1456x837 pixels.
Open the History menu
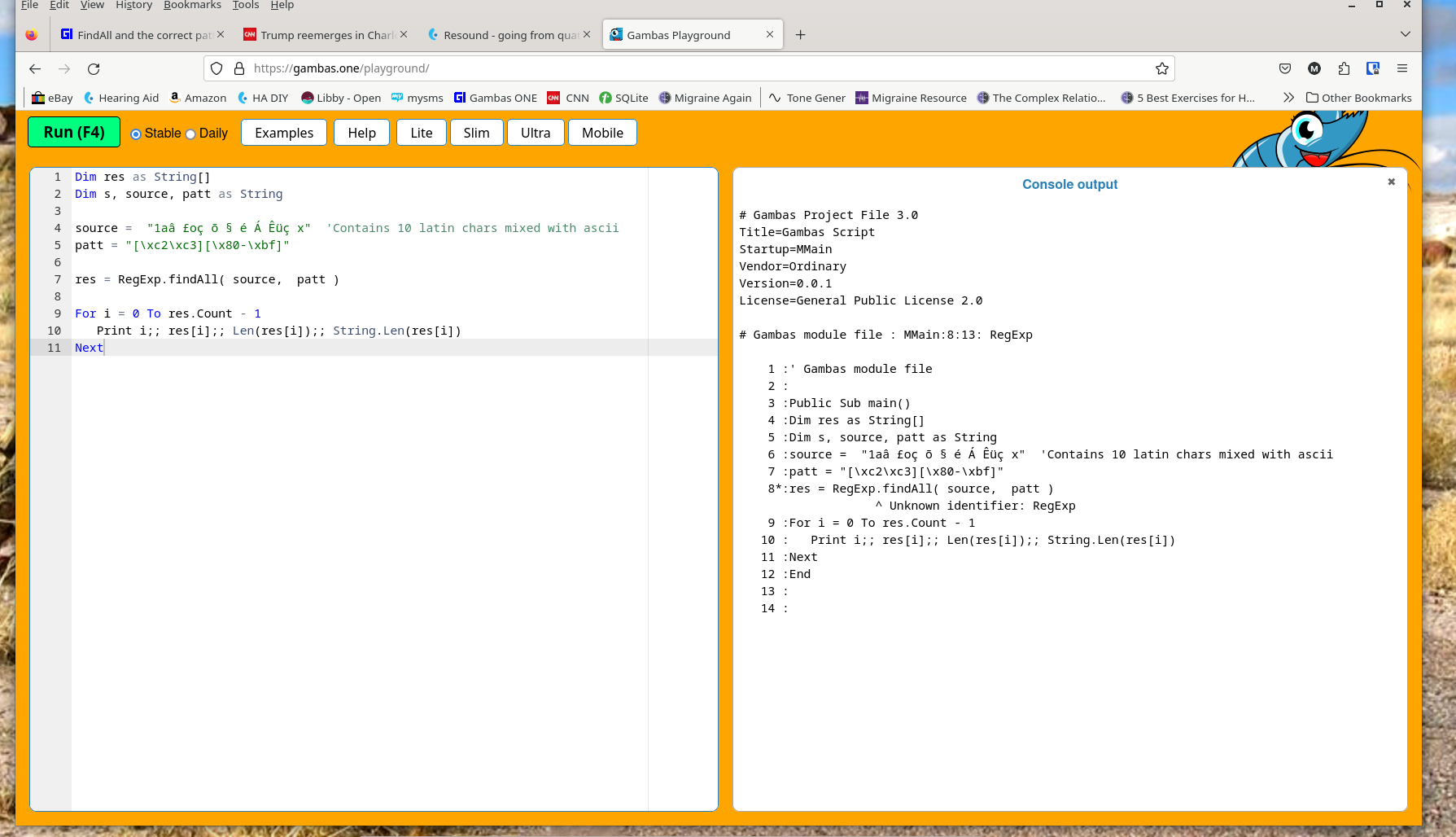click(133, 5)
